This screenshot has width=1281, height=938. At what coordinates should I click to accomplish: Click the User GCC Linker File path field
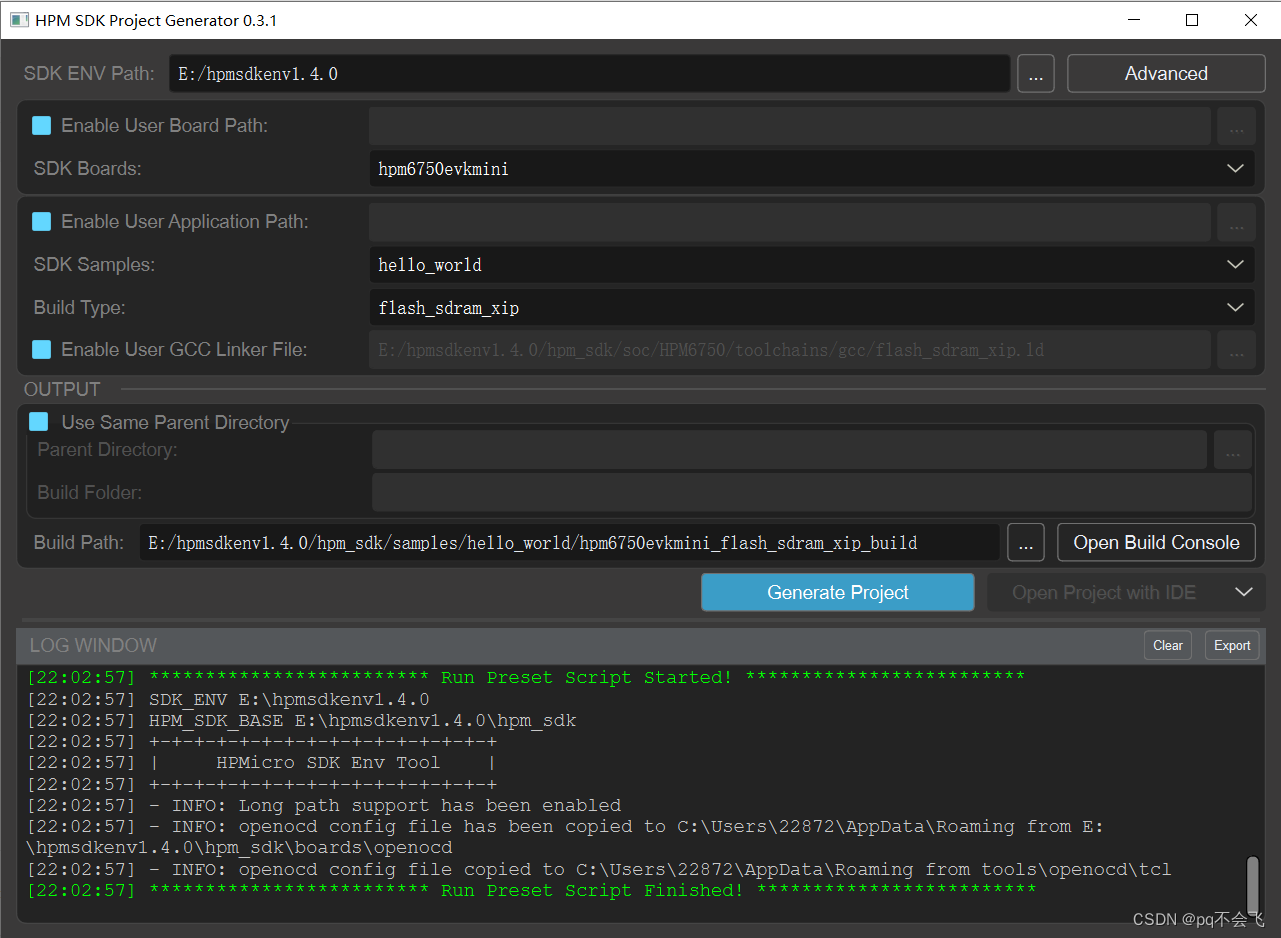(790, 350)
